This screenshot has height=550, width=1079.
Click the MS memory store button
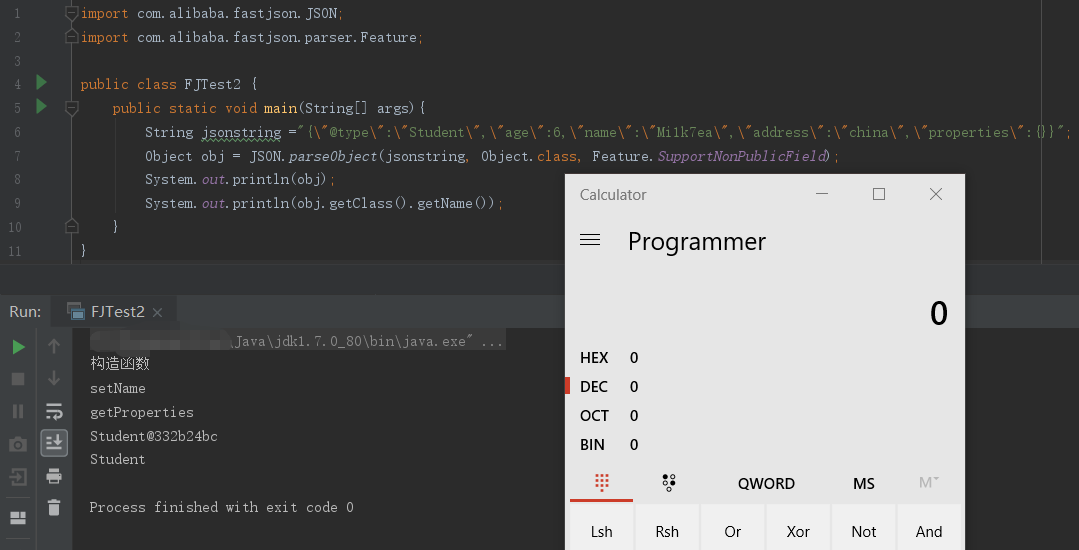[864, 483]
